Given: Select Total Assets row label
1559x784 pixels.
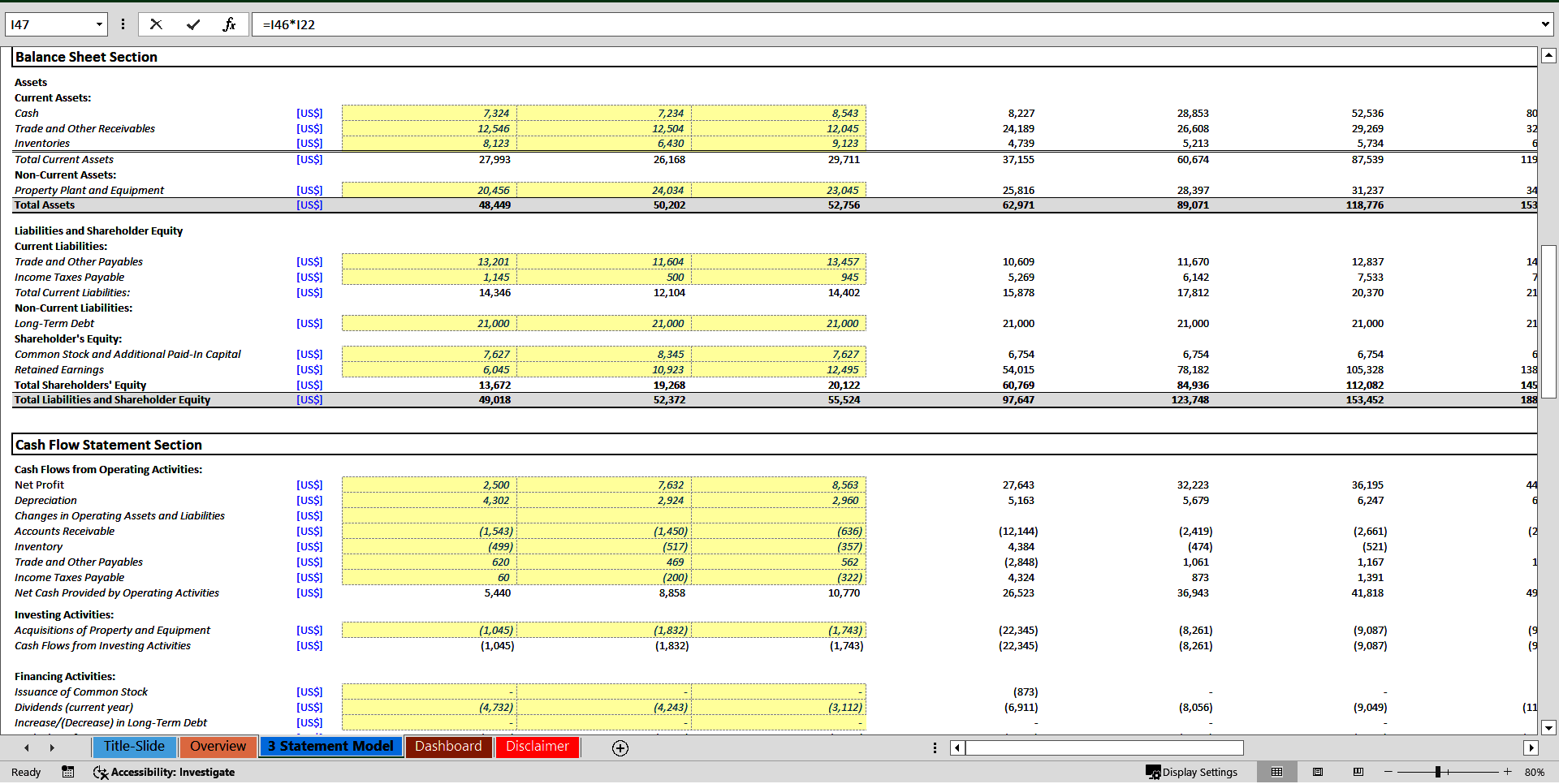Looking at the screenshot, I should tap(45, 205).
